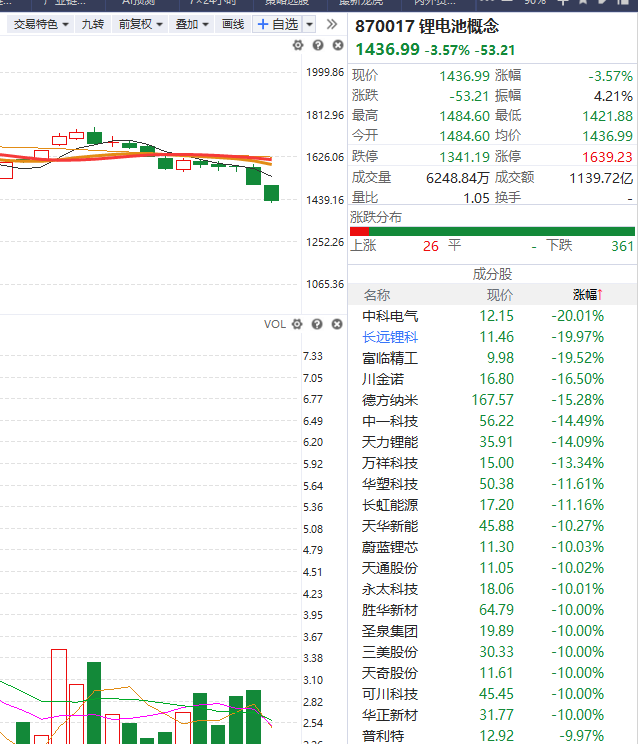Select 天力锂能 row
The image size is (638, 744).
pyautogui.click(x=492, y=442)
